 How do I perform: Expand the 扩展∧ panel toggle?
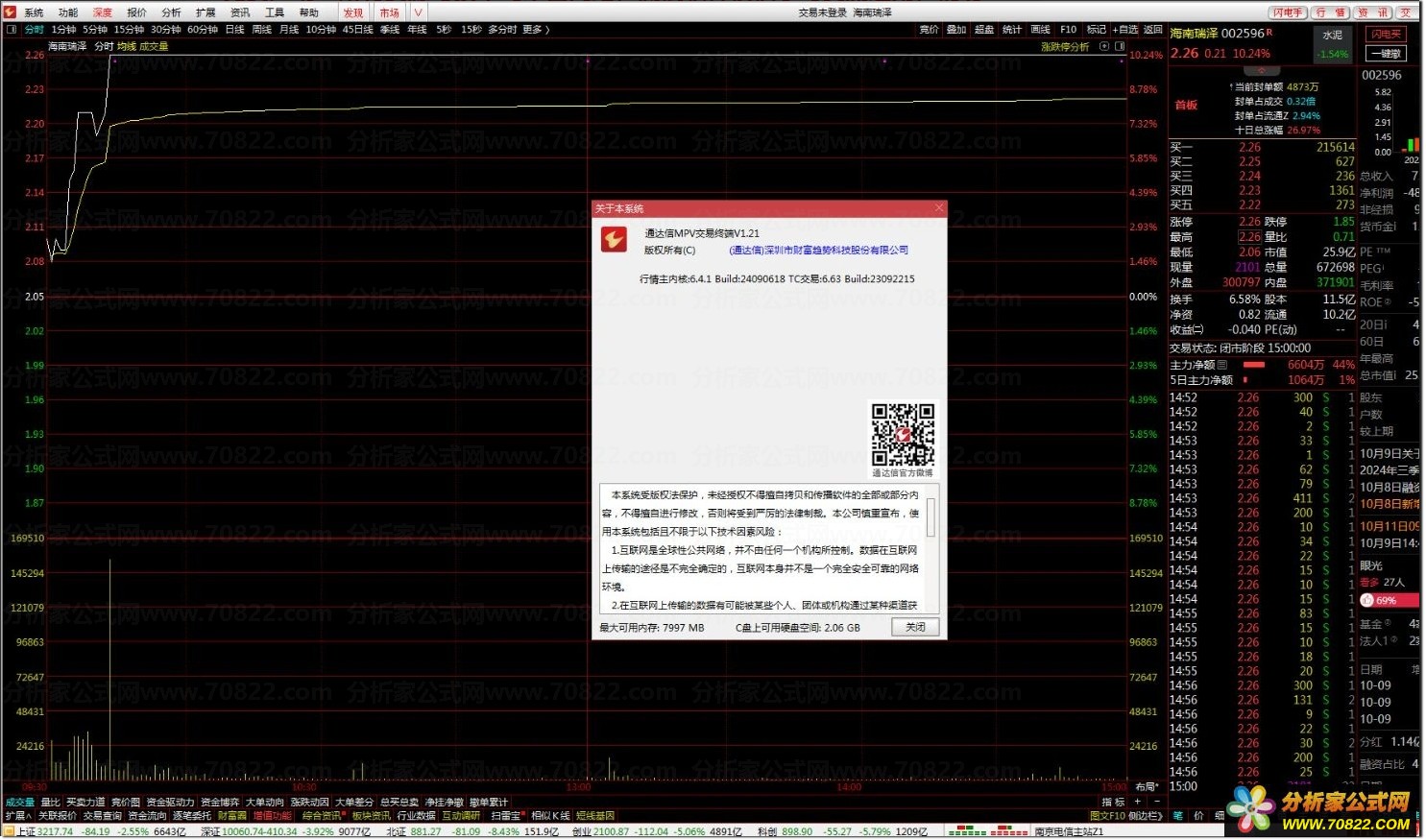[18, 816]
